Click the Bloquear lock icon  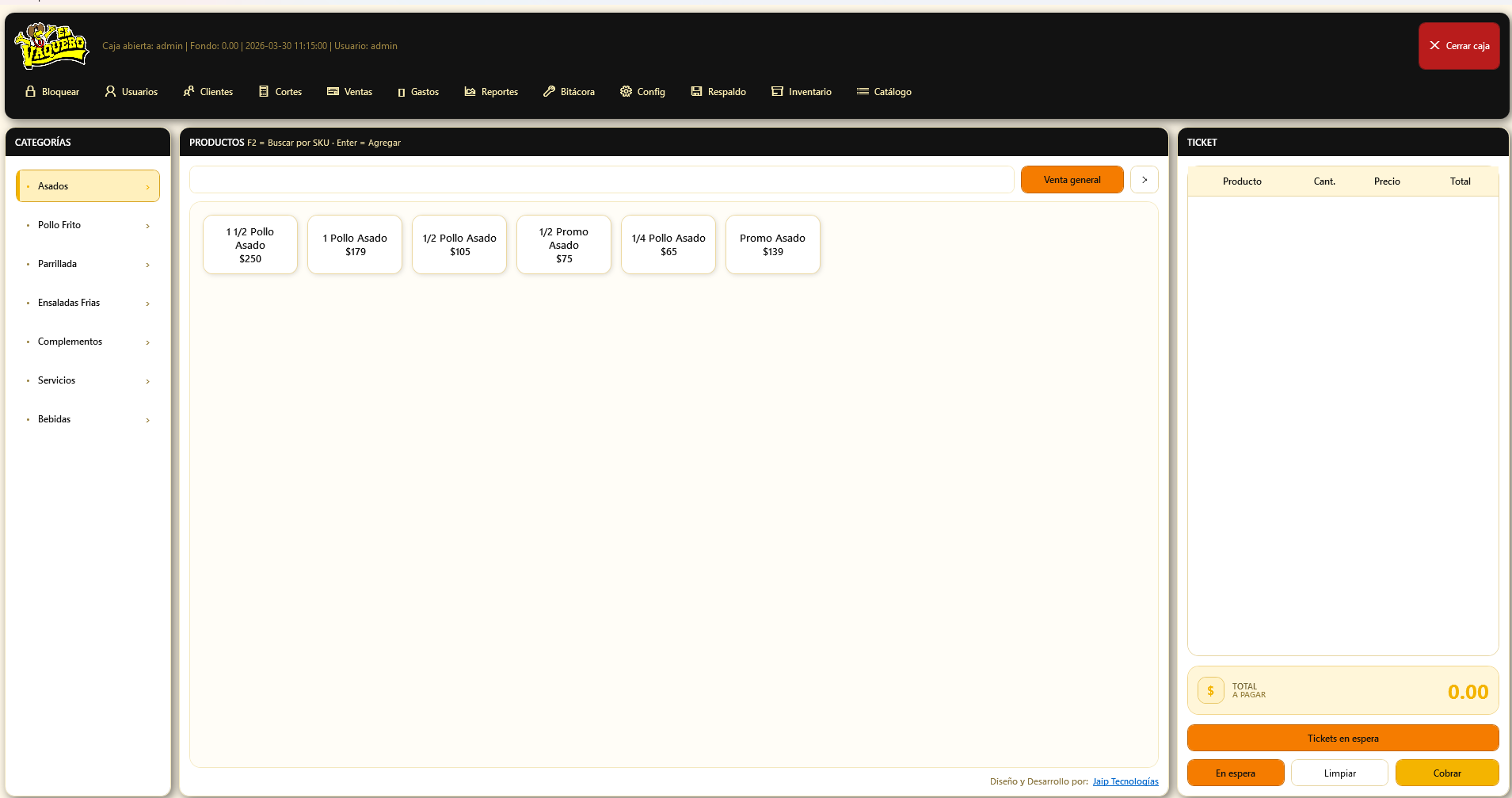click(x=31, y=92)
